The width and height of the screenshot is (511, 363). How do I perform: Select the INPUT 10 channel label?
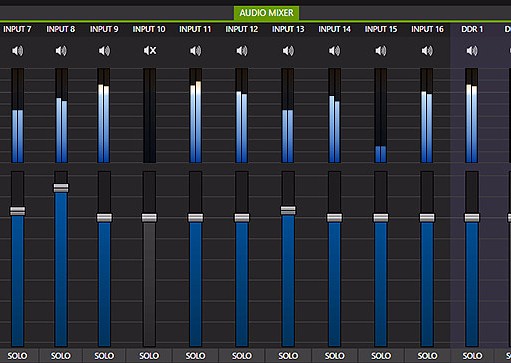(149, 29)
